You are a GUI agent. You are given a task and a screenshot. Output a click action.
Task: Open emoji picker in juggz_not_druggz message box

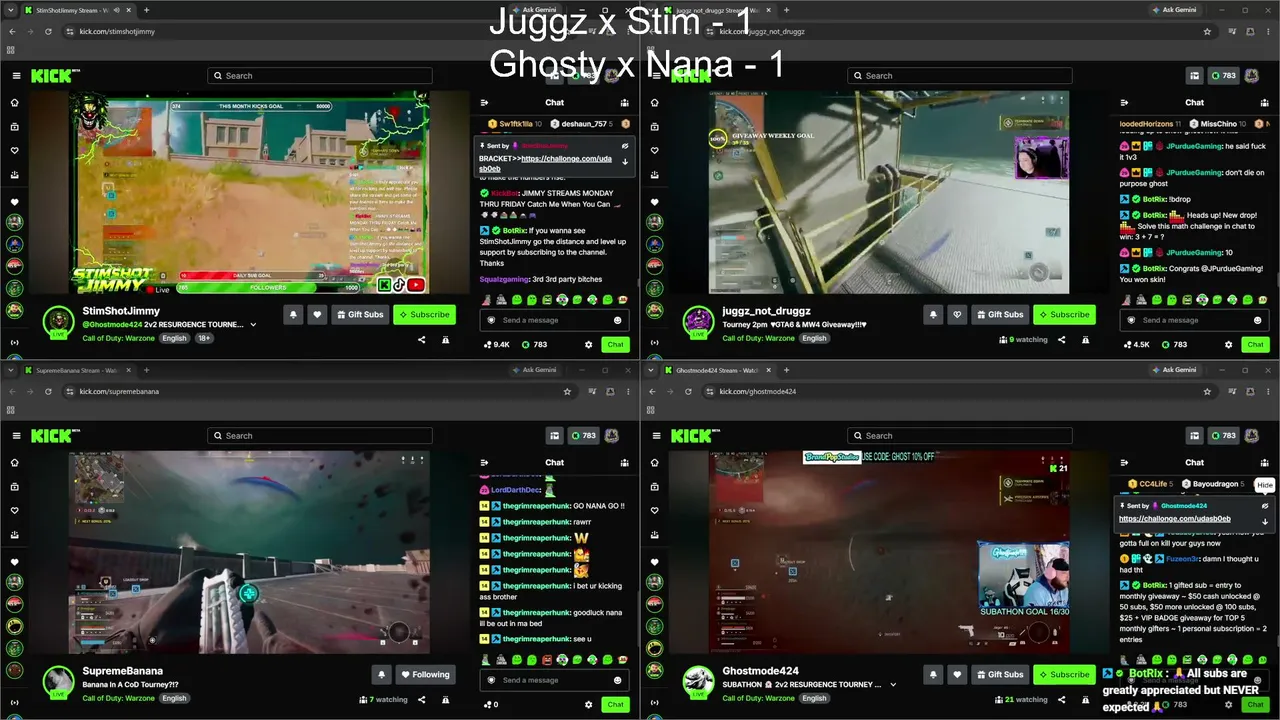click(1257, 320)
